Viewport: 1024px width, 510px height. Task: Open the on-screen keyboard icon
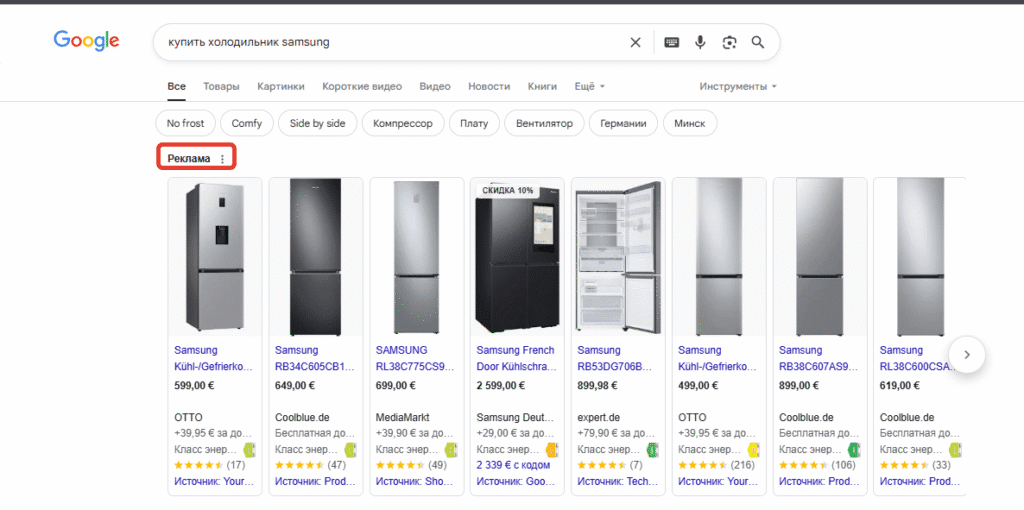(x=671, y=42)
